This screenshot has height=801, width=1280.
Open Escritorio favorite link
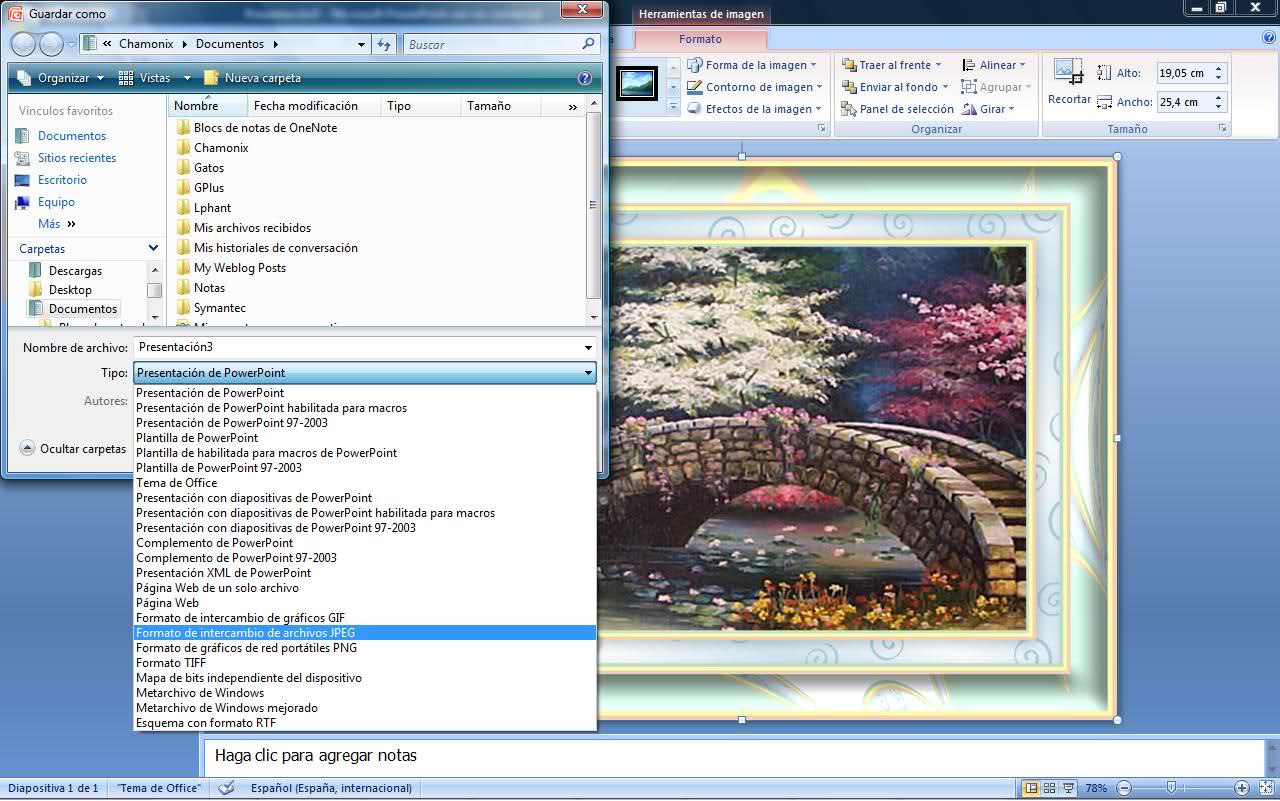pos(62,180)
